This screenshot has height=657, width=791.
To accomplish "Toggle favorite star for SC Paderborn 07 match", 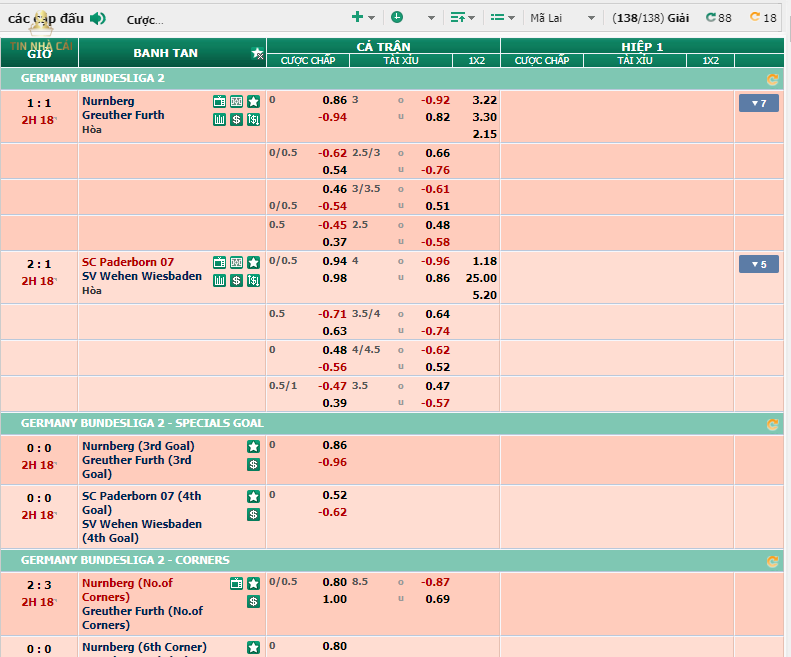I will (x=254, y=262).
